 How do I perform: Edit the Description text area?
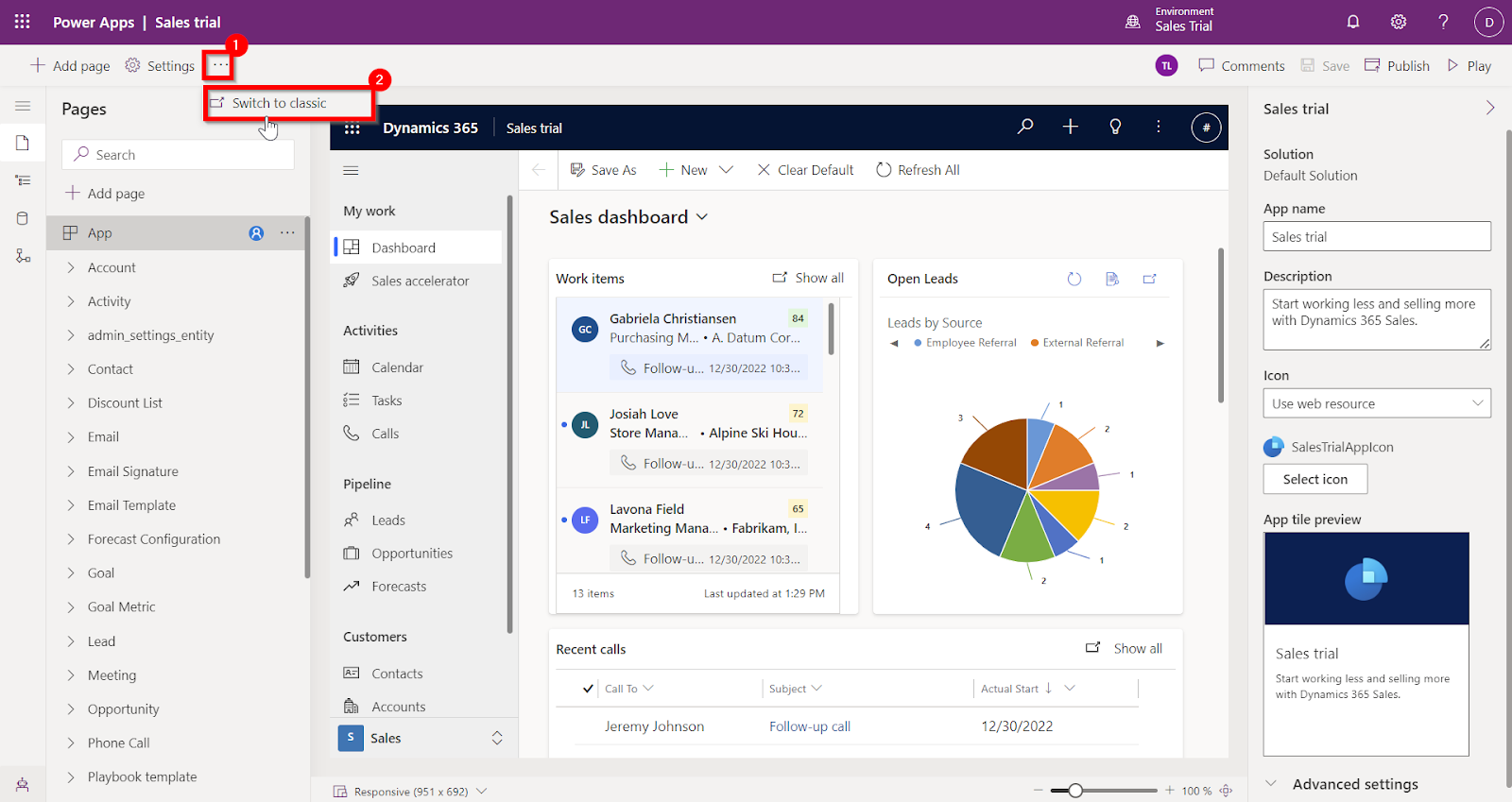click(1377, 319)
